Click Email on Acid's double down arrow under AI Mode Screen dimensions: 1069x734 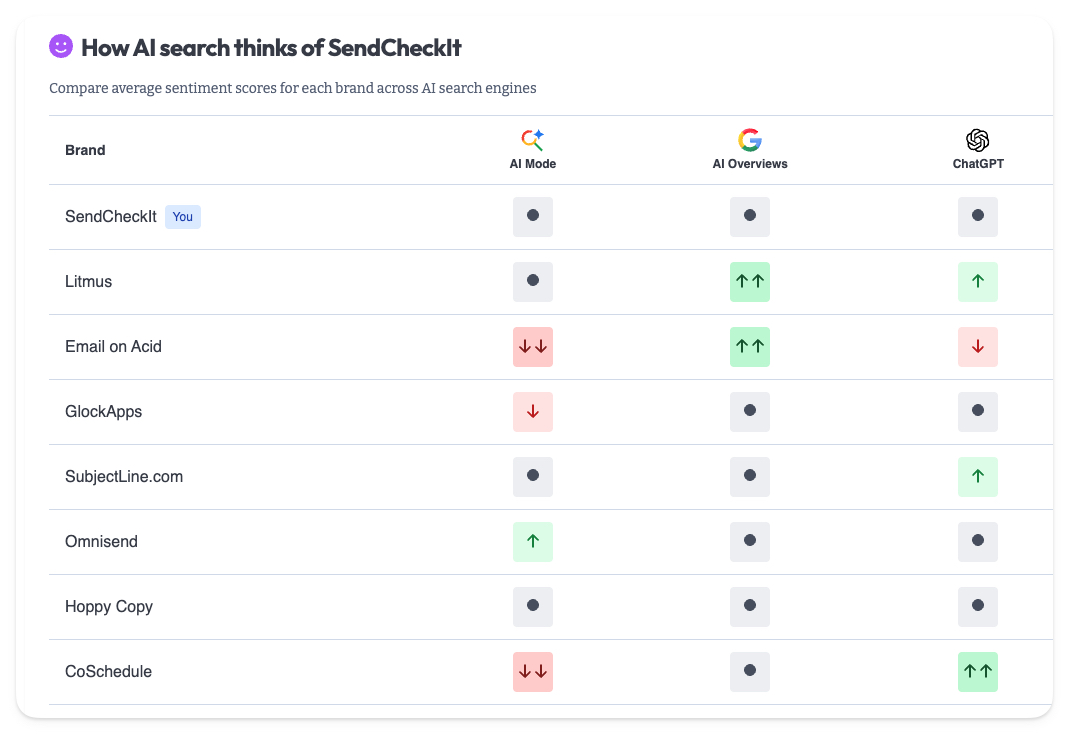[x=532, y=346]
